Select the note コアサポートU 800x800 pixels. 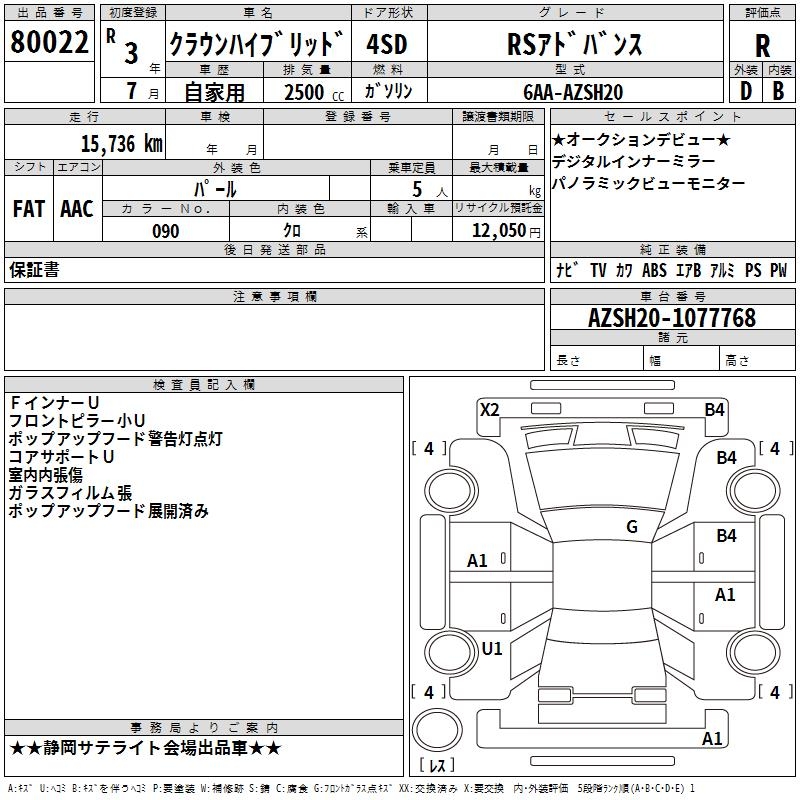61,457
